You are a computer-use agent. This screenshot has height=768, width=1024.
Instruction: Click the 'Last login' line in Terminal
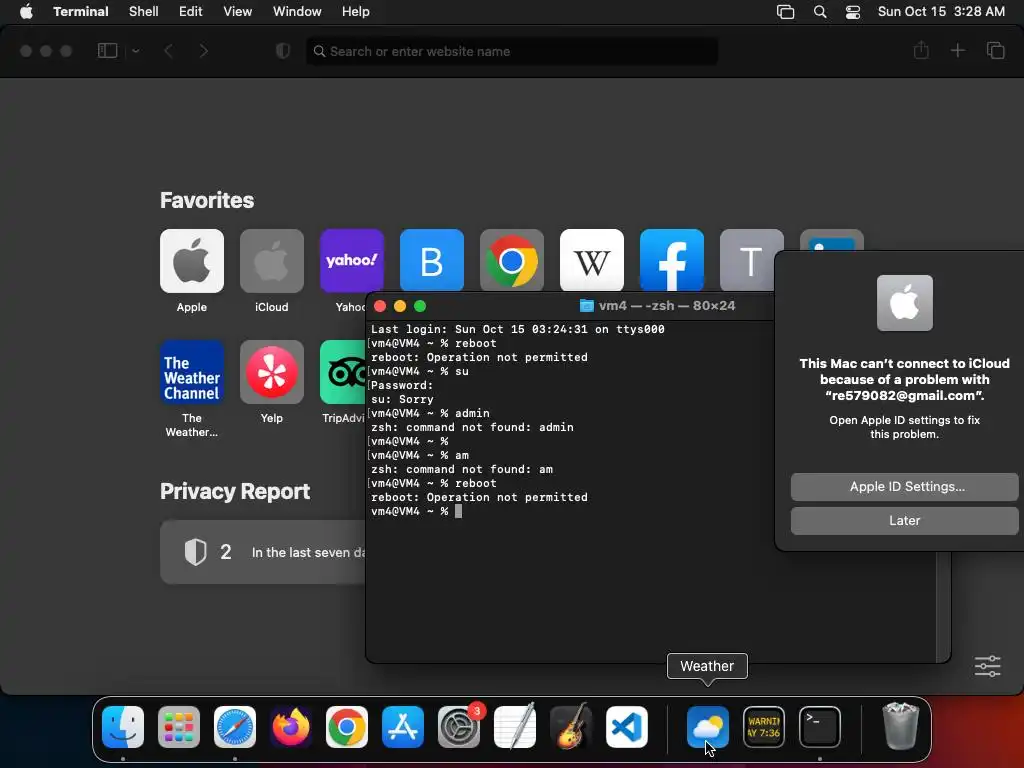pos(518,329)
